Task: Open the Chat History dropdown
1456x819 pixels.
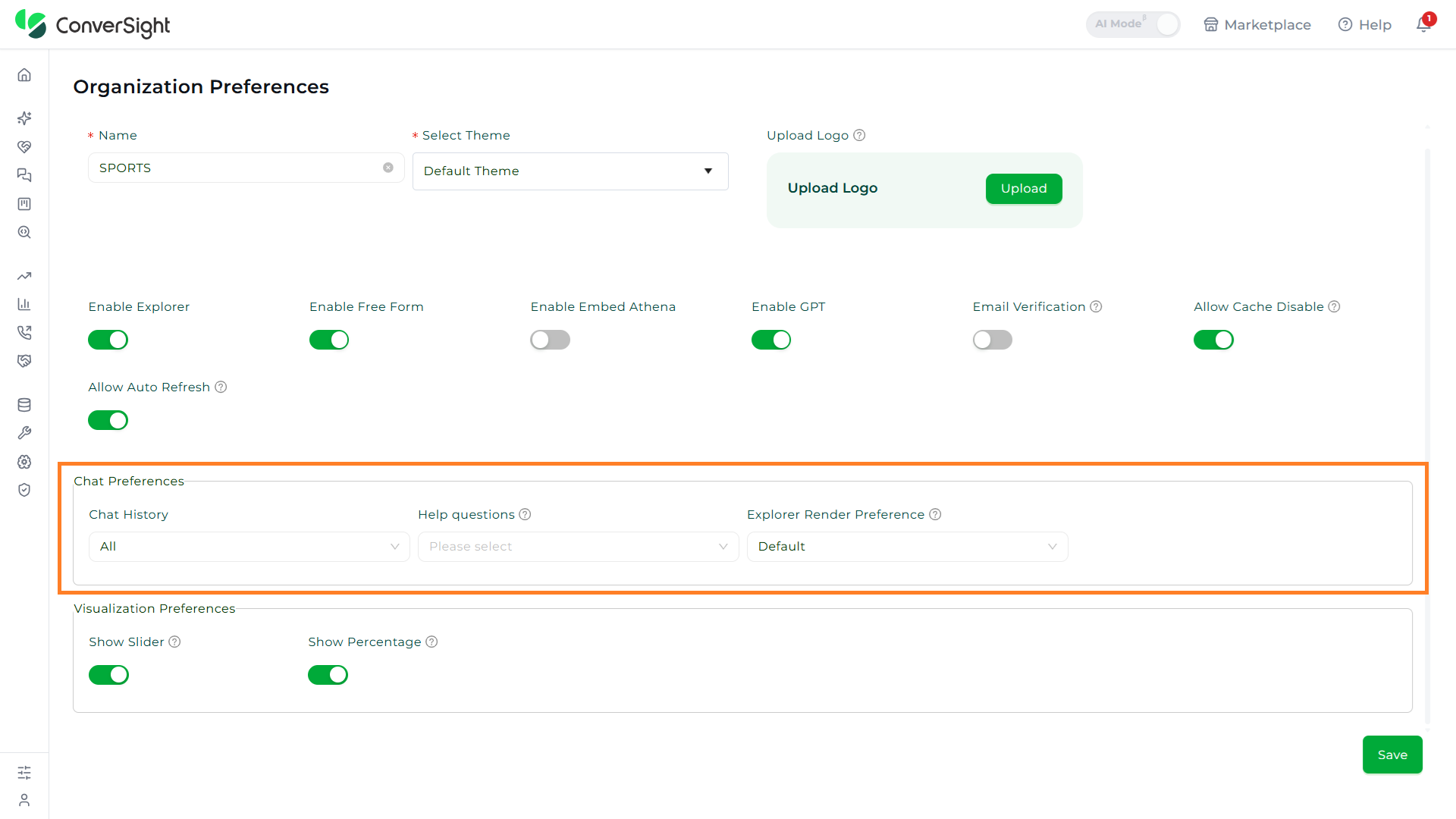Action: click(249, 547)
